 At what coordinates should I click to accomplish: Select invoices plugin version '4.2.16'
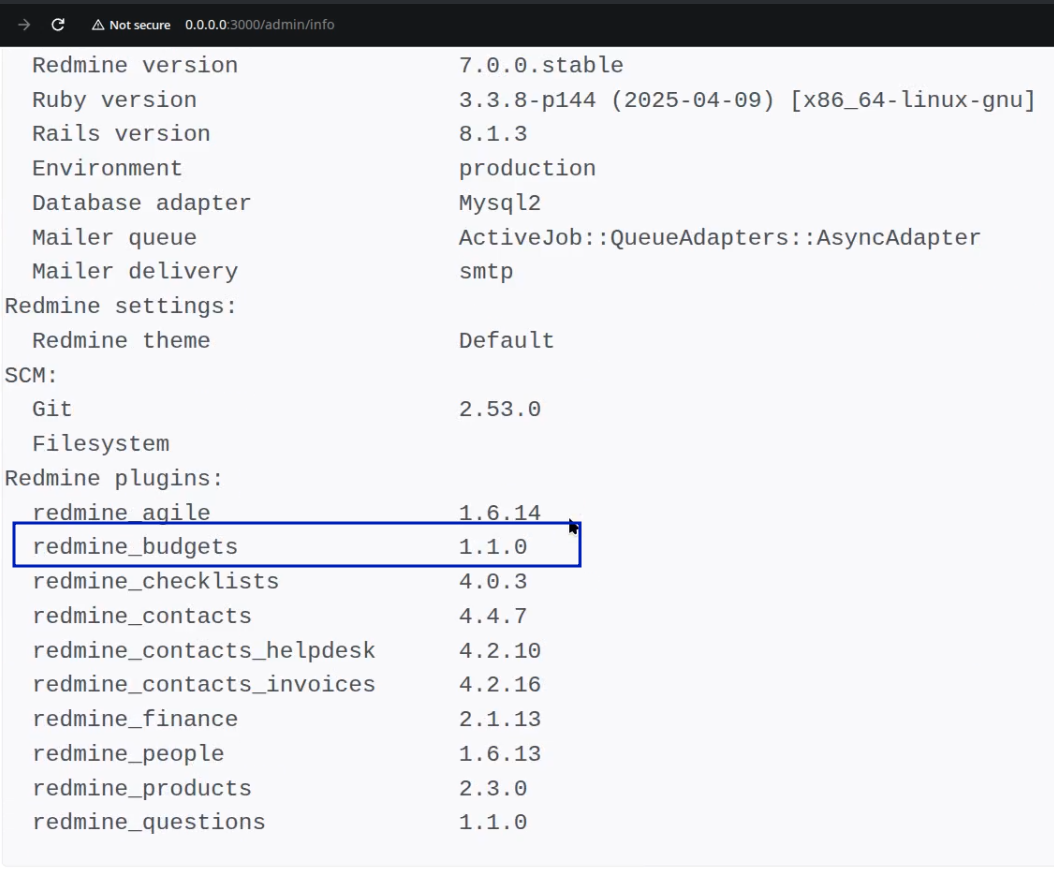(x=500, y=685)
